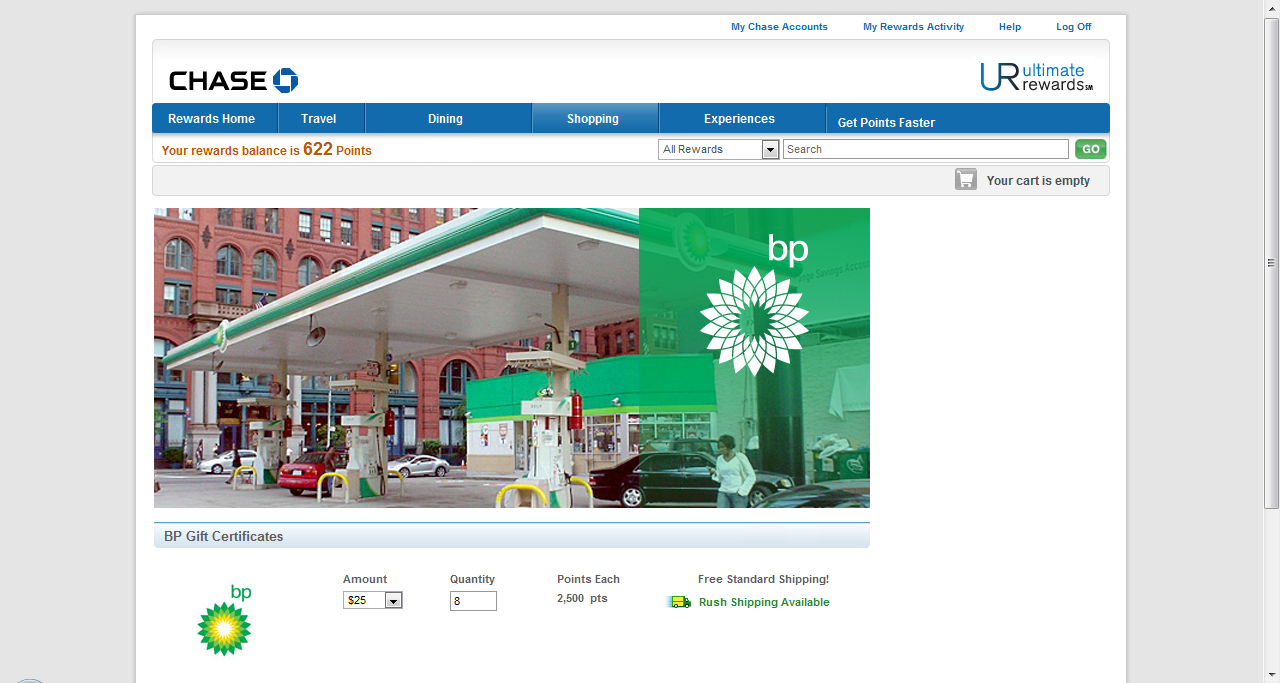Click into the Search rewards field
This screenshot has height=683, width=1280.
[x=925, y=150]
